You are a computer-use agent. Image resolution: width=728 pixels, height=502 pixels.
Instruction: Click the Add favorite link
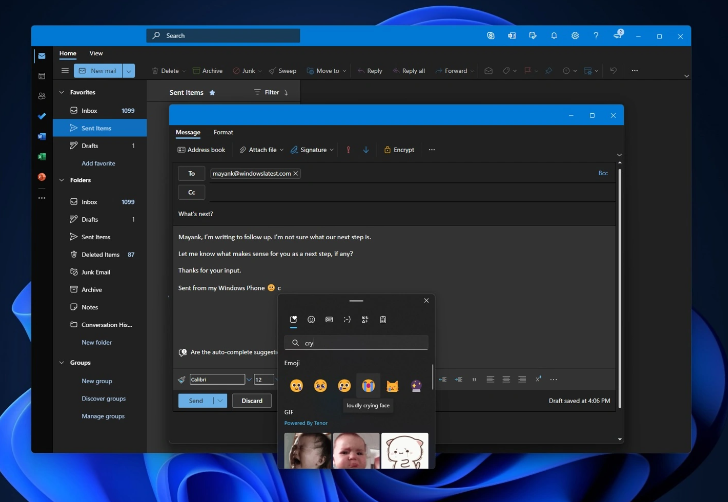(98, 163)
